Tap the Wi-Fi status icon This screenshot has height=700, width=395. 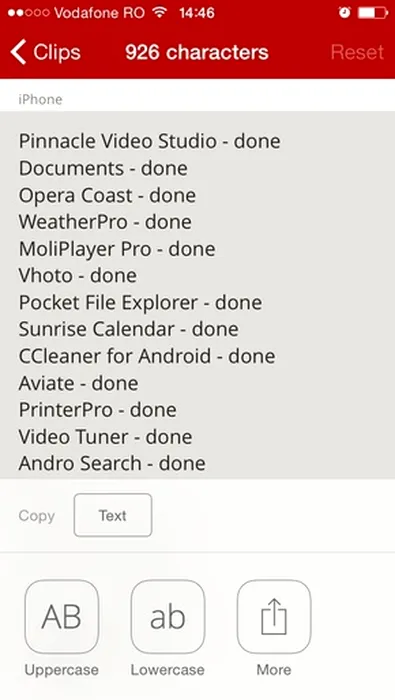159,12
